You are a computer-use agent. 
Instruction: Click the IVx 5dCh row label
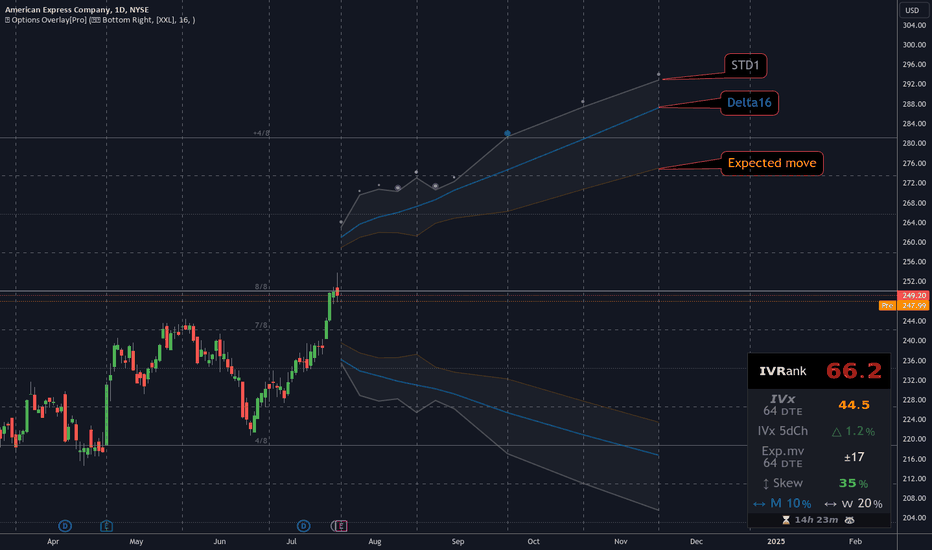(783, 431)
